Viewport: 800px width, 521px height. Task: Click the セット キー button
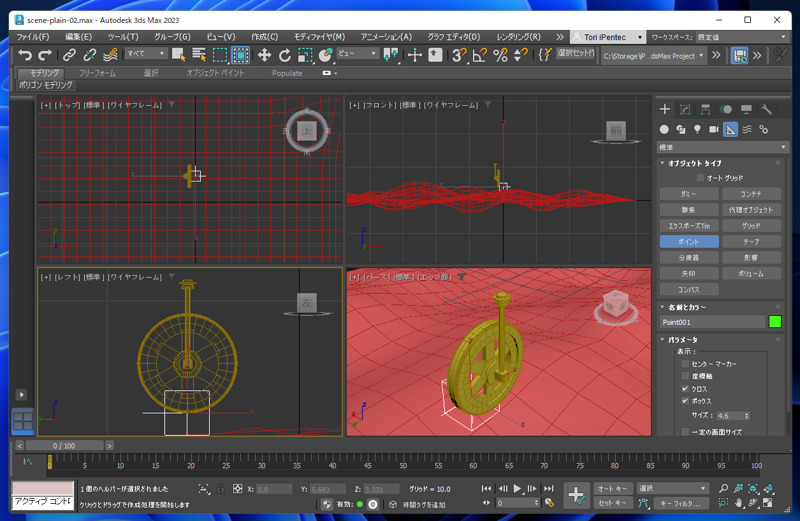tap(613, 503)
